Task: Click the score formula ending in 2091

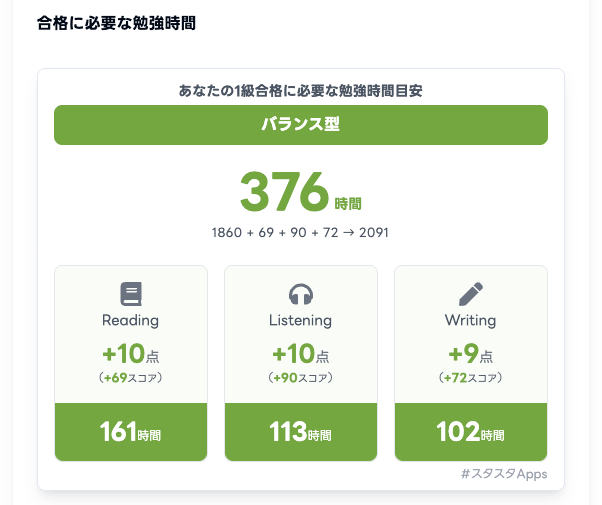Action: (x=300, y=232)
